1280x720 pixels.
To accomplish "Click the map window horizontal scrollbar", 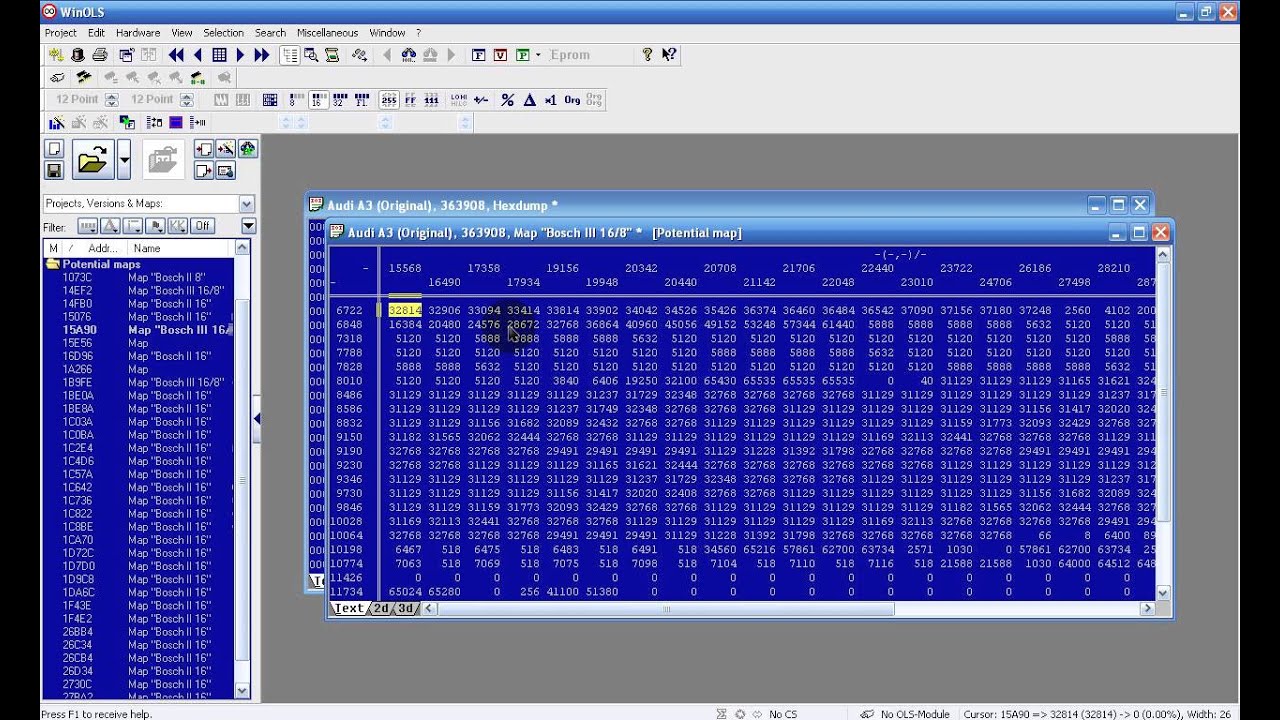I will (788, 608).
